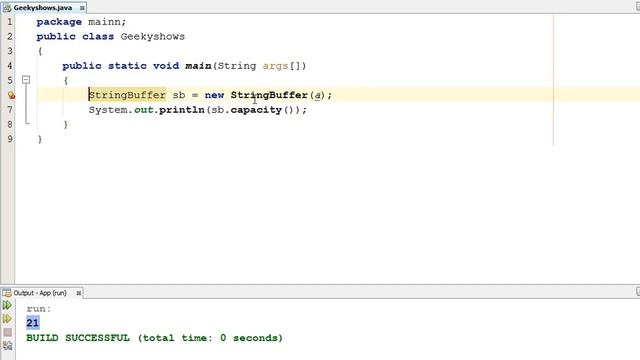
Task: Click the println call on line 7
Action: click(x=182, y=110)
